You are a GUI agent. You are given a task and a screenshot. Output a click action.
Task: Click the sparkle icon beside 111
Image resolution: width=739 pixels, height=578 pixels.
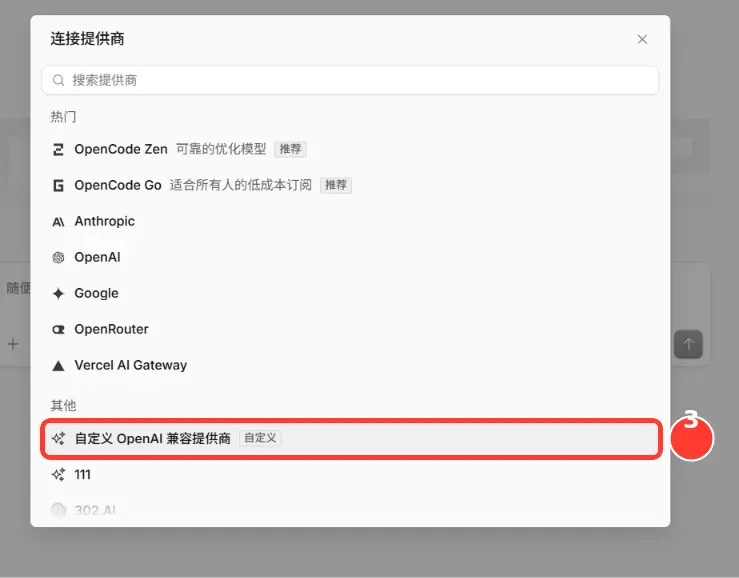[58, 474]
